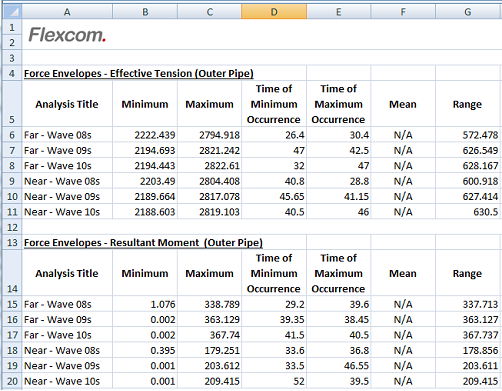Select 'Range' header in row 5
The width and height of the screenshot is (502, 391).
(468, 104)
